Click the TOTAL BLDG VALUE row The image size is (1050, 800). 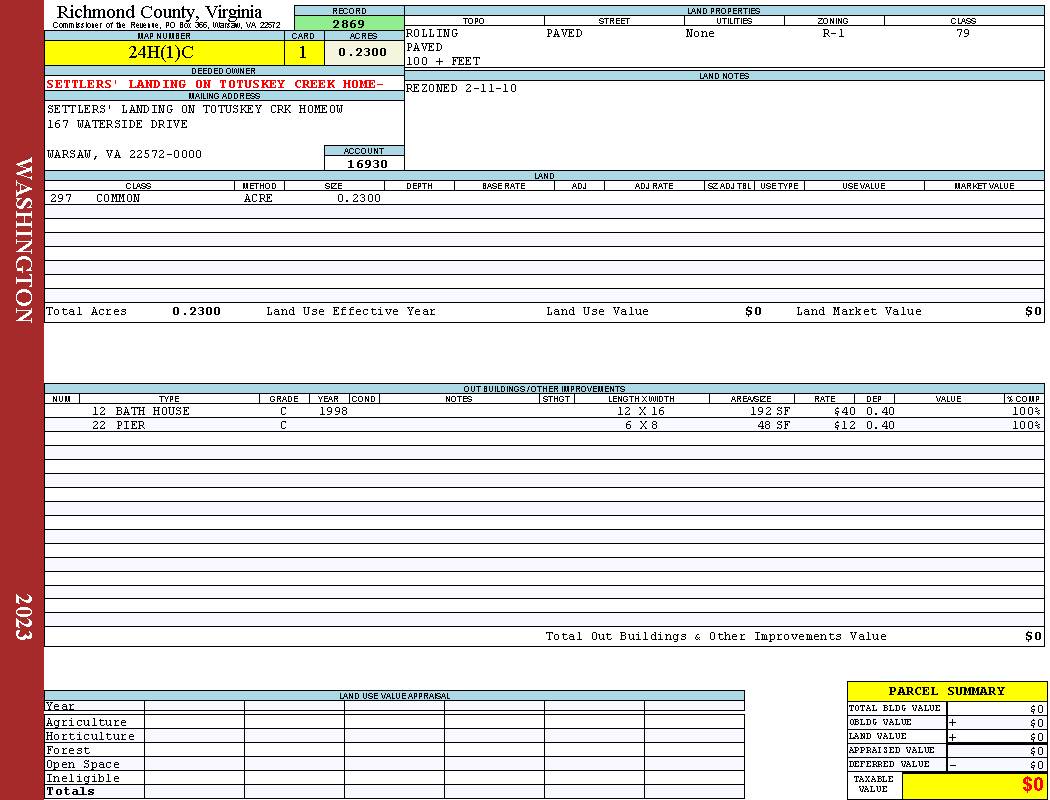947,708
